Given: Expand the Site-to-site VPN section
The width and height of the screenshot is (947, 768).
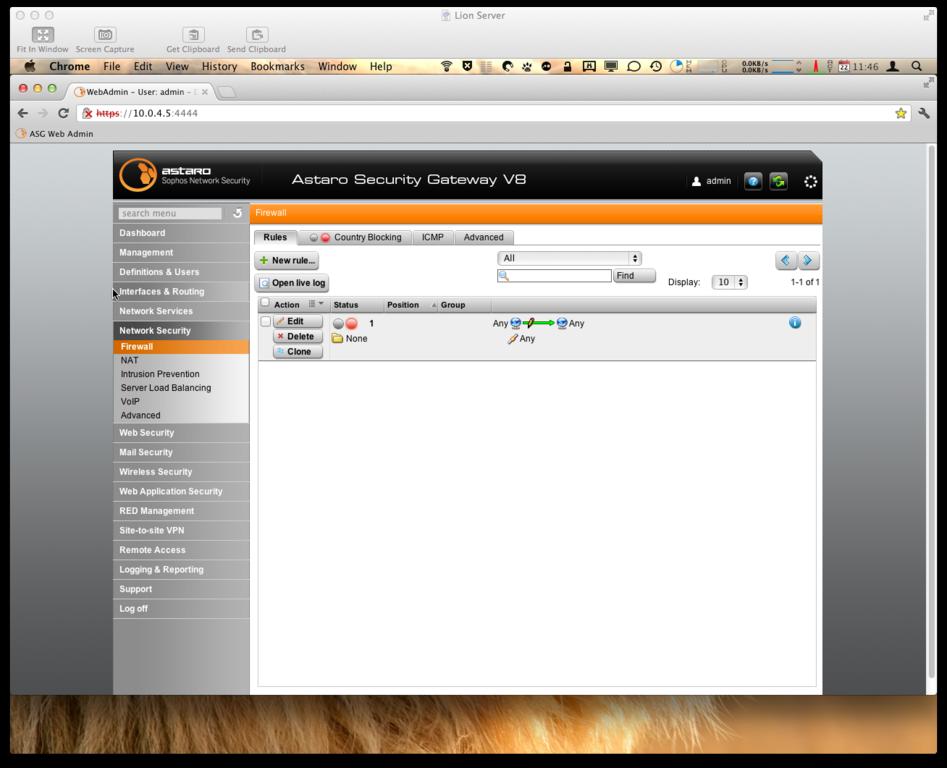Looking at the screenshot, I should (181, 530).
